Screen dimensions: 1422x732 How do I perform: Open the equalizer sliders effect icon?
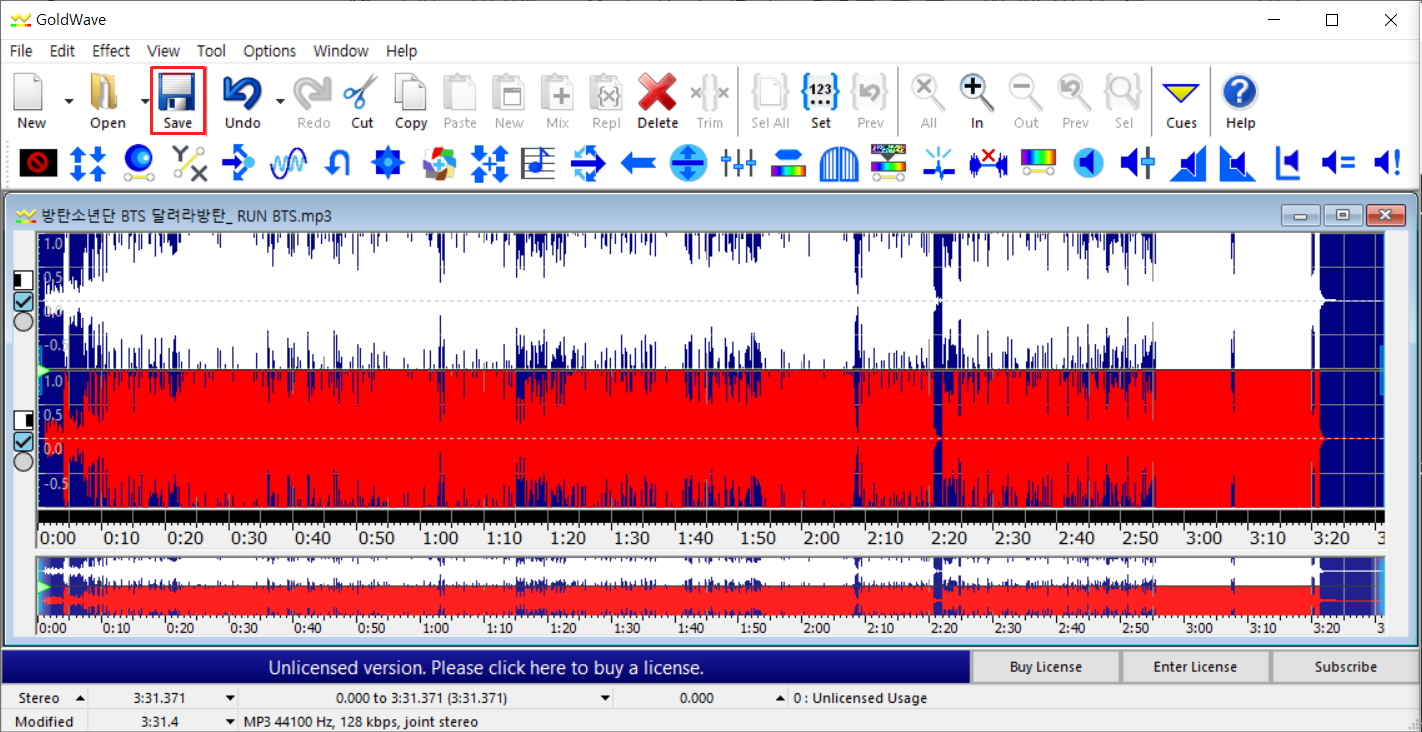coord(738,162)
